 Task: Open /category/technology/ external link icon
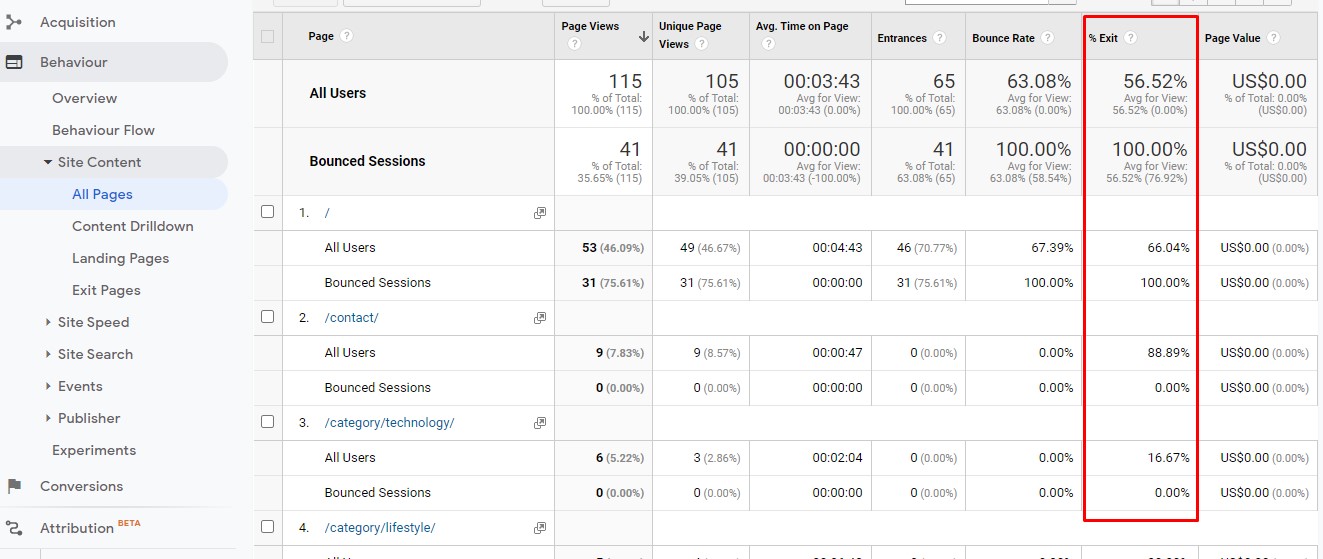(540, 423)
